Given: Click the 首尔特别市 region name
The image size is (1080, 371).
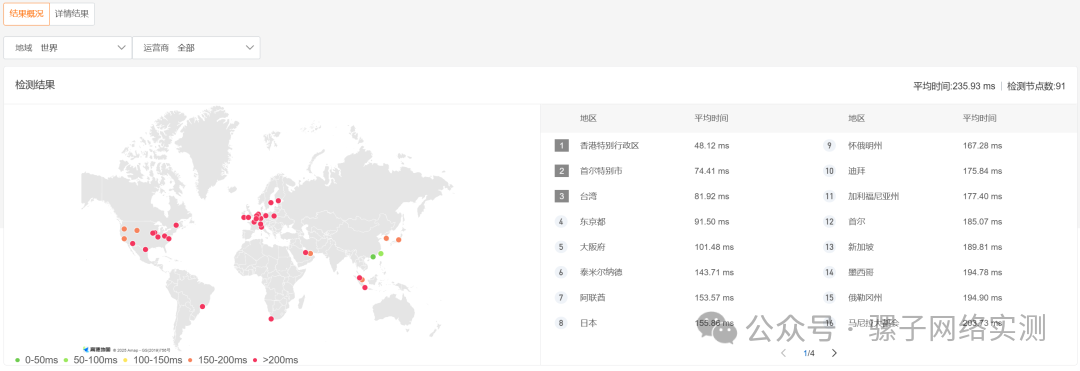Looking at the screenshot, I should click(x=601, y=171).
